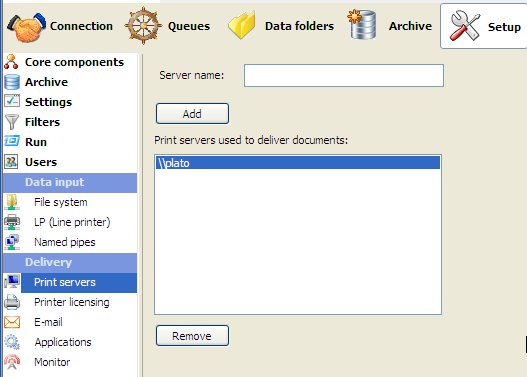
Task: Select Named pipes entry
Action: pyautogui.click(x=65, y=242)
